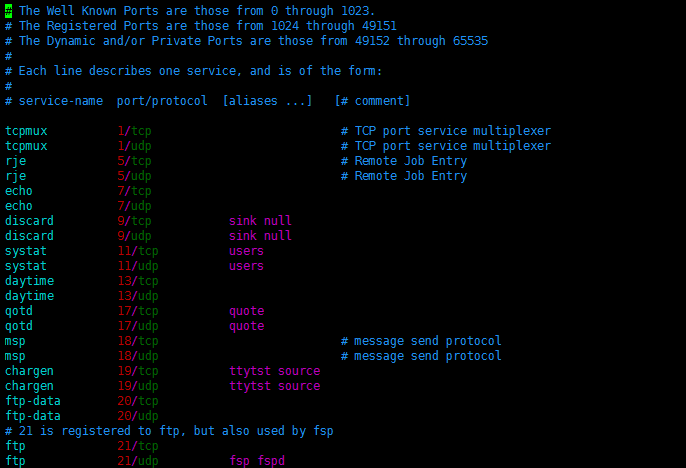Click "Remote Job Entry" comment on rje 5/udp line
Viewport: 686px width, 468px height.
[x=411, y=176]
